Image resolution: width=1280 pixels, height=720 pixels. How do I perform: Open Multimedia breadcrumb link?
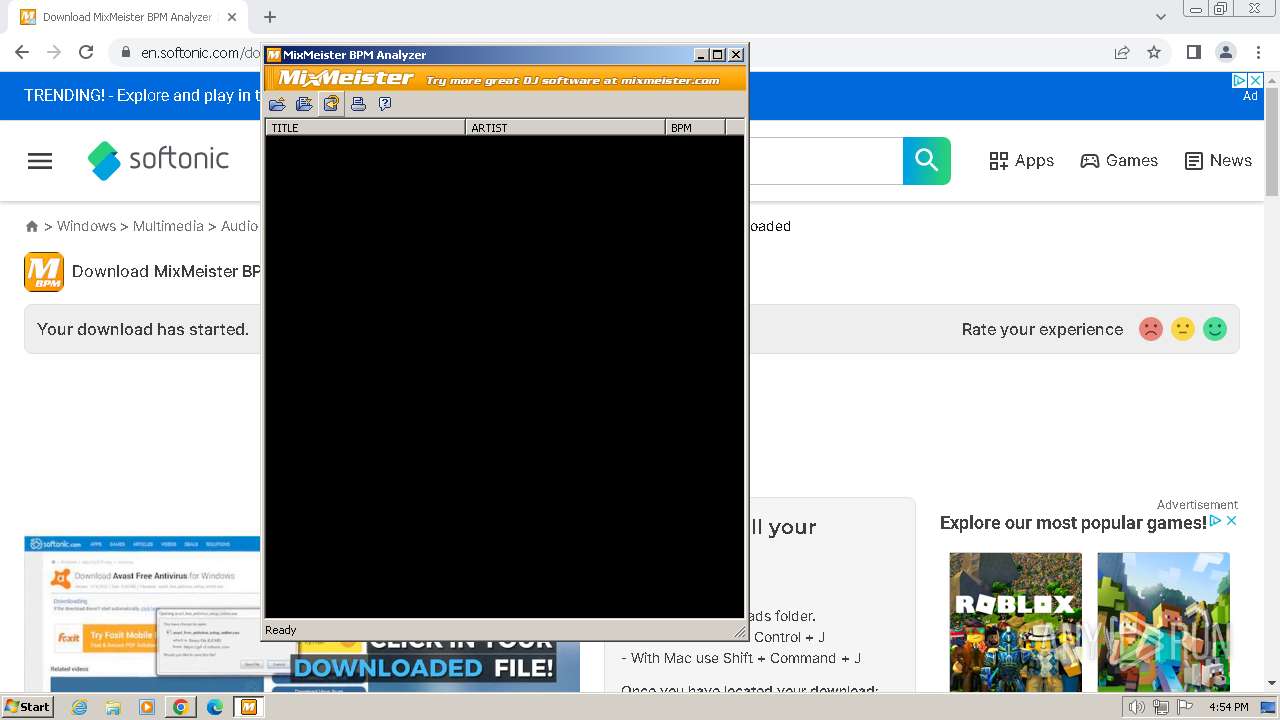point(168,226)
